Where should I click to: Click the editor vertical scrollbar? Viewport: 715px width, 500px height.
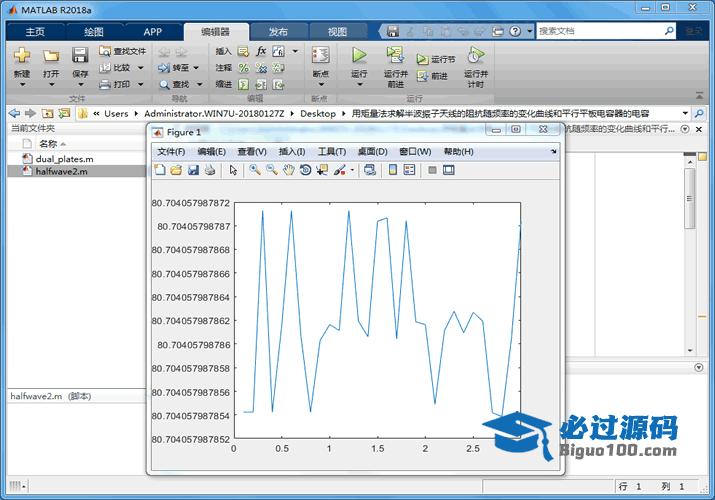pos(689,200)
